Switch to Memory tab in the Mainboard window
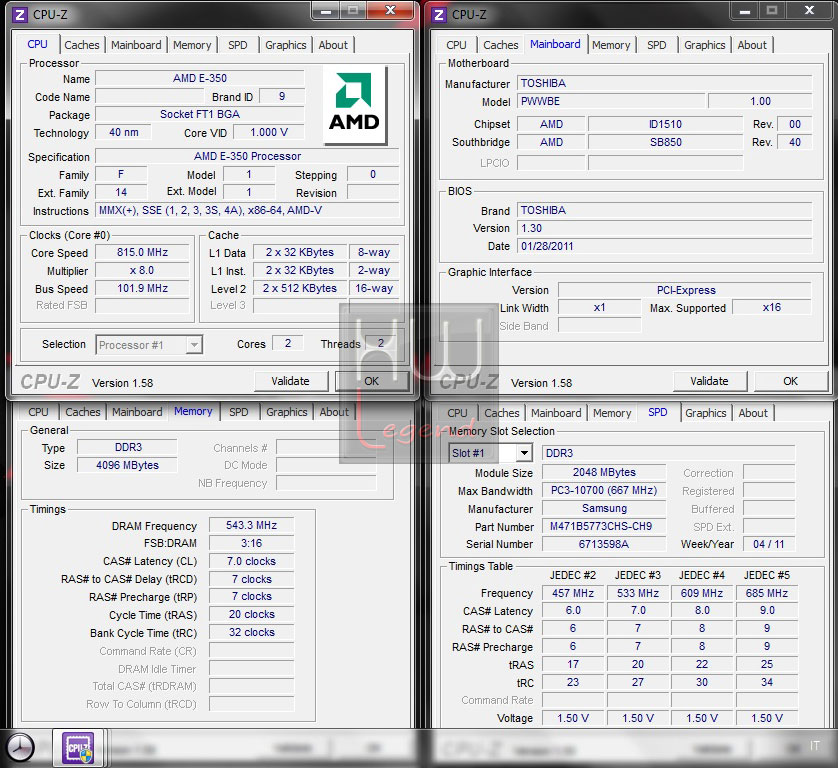Image resolution: width=838 pixels, height=768 pixels. coord(611,45)
